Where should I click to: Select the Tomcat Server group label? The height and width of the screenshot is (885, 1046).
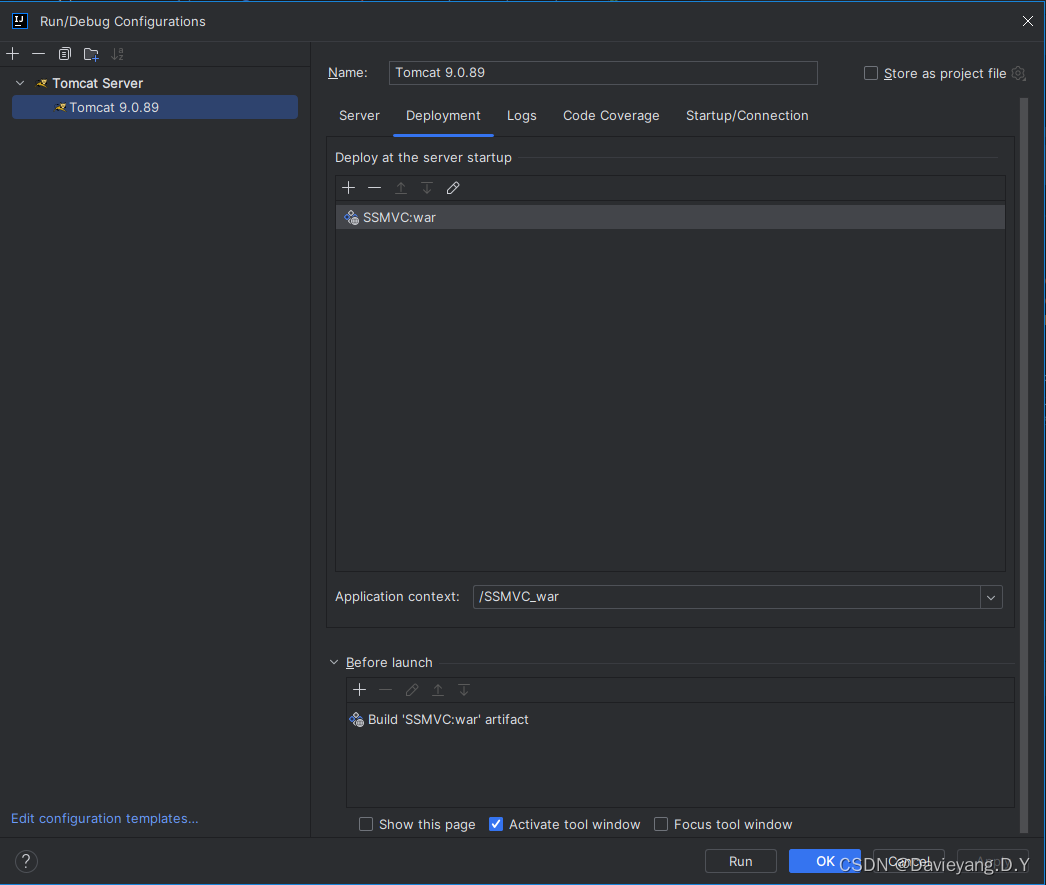(97, 83)
